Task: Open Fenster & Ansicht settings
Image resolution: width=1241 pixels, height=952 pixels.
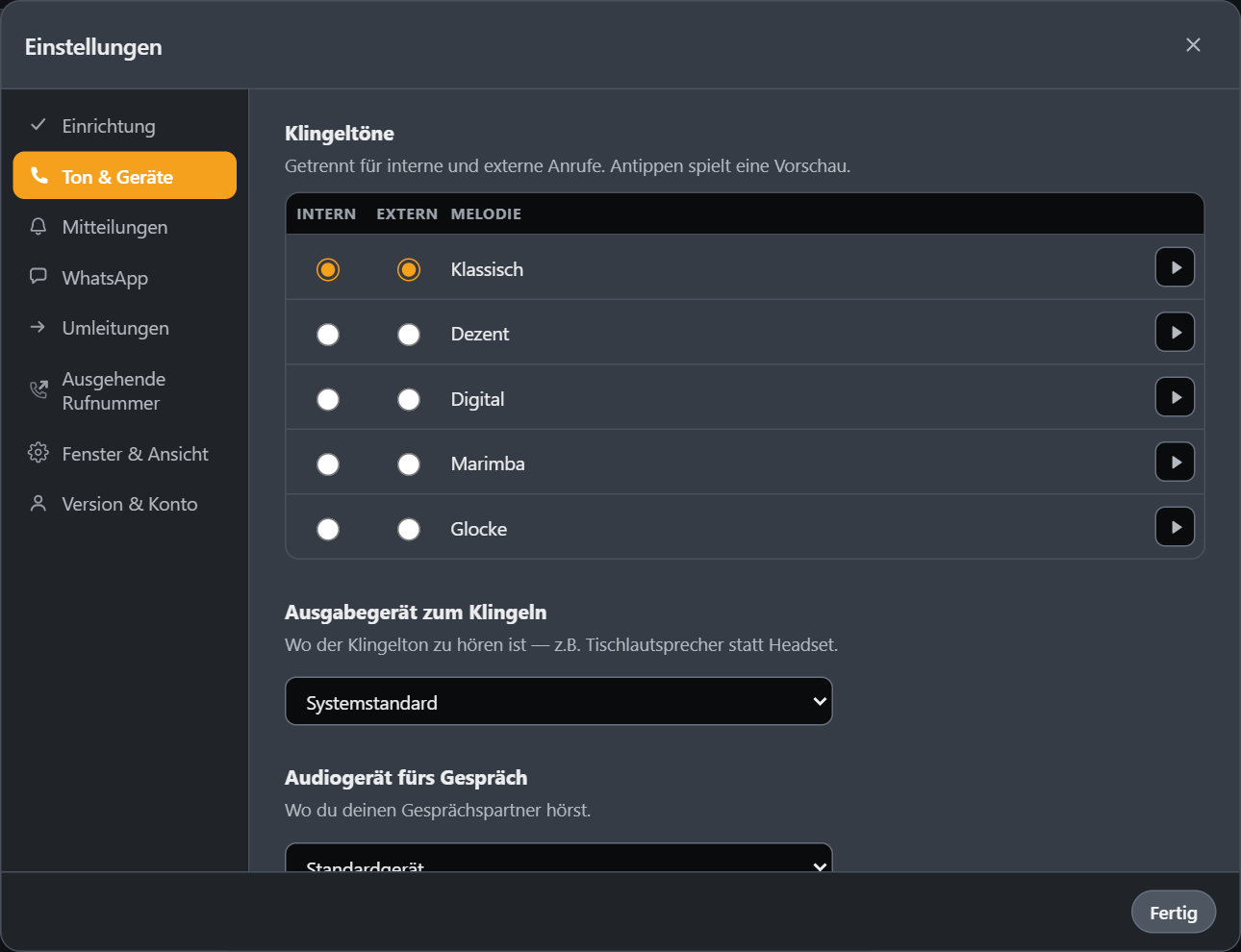Action: tap(125, 454)
